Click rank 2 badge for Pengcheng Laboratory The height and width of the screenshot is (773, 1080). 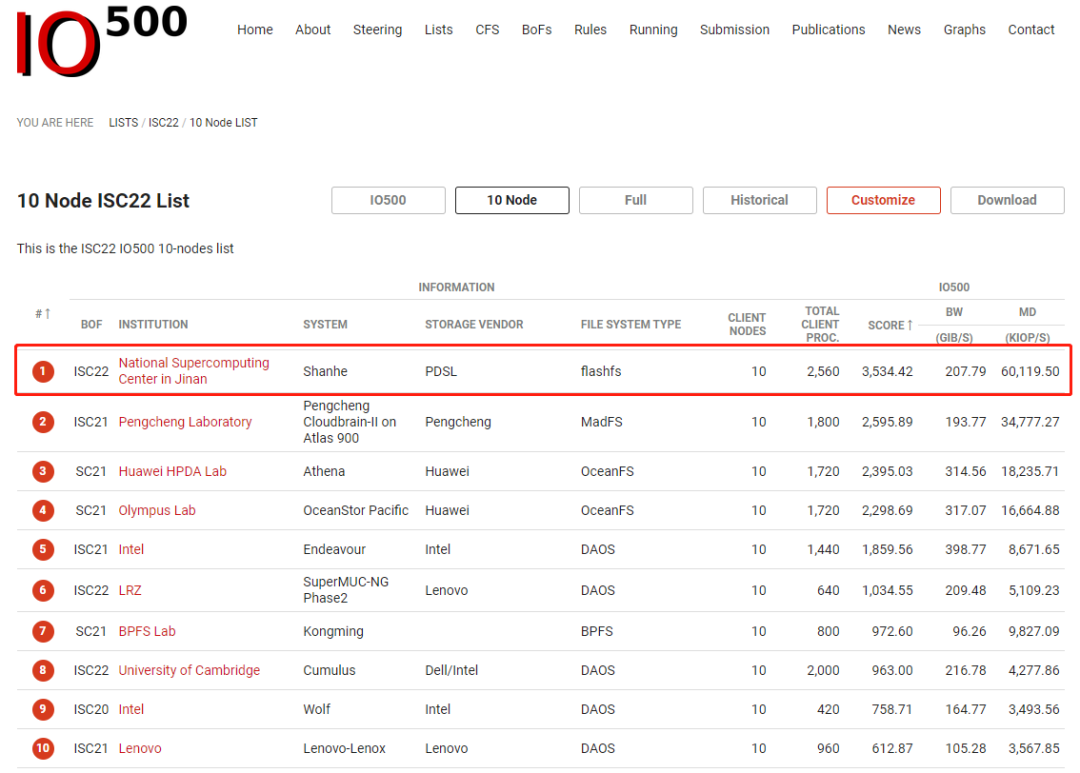43,422
